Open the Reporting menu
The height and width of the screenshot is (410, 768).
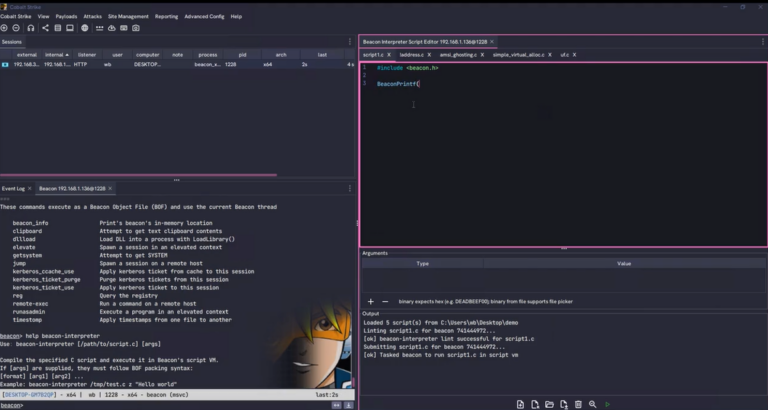[x=167, y=16]
